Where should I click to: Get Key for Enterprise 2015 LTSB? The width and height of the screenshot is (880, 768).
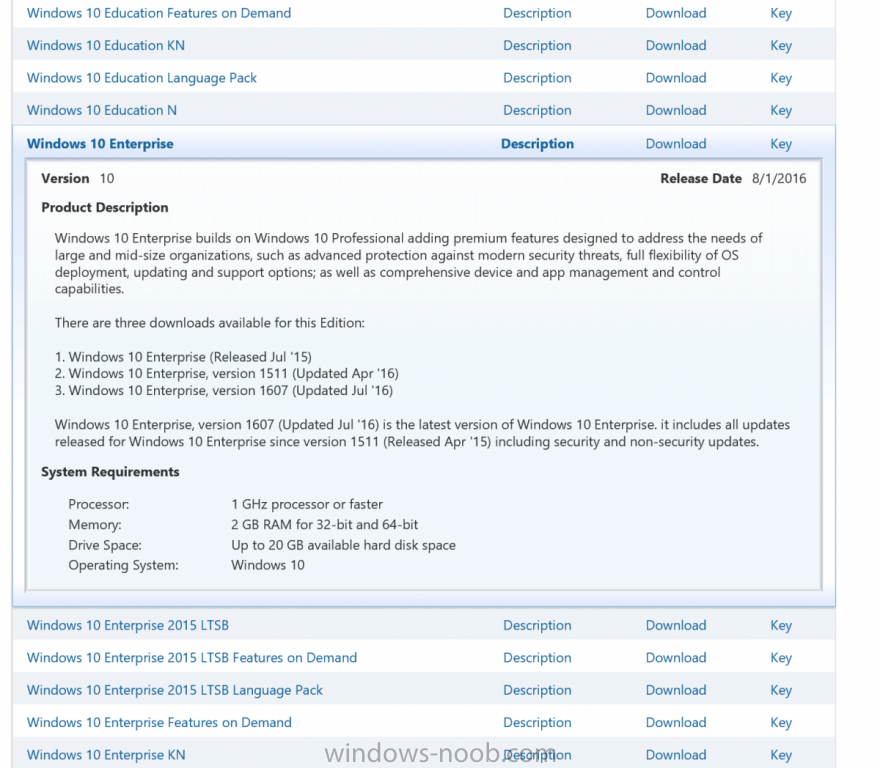tap(781, 625)
